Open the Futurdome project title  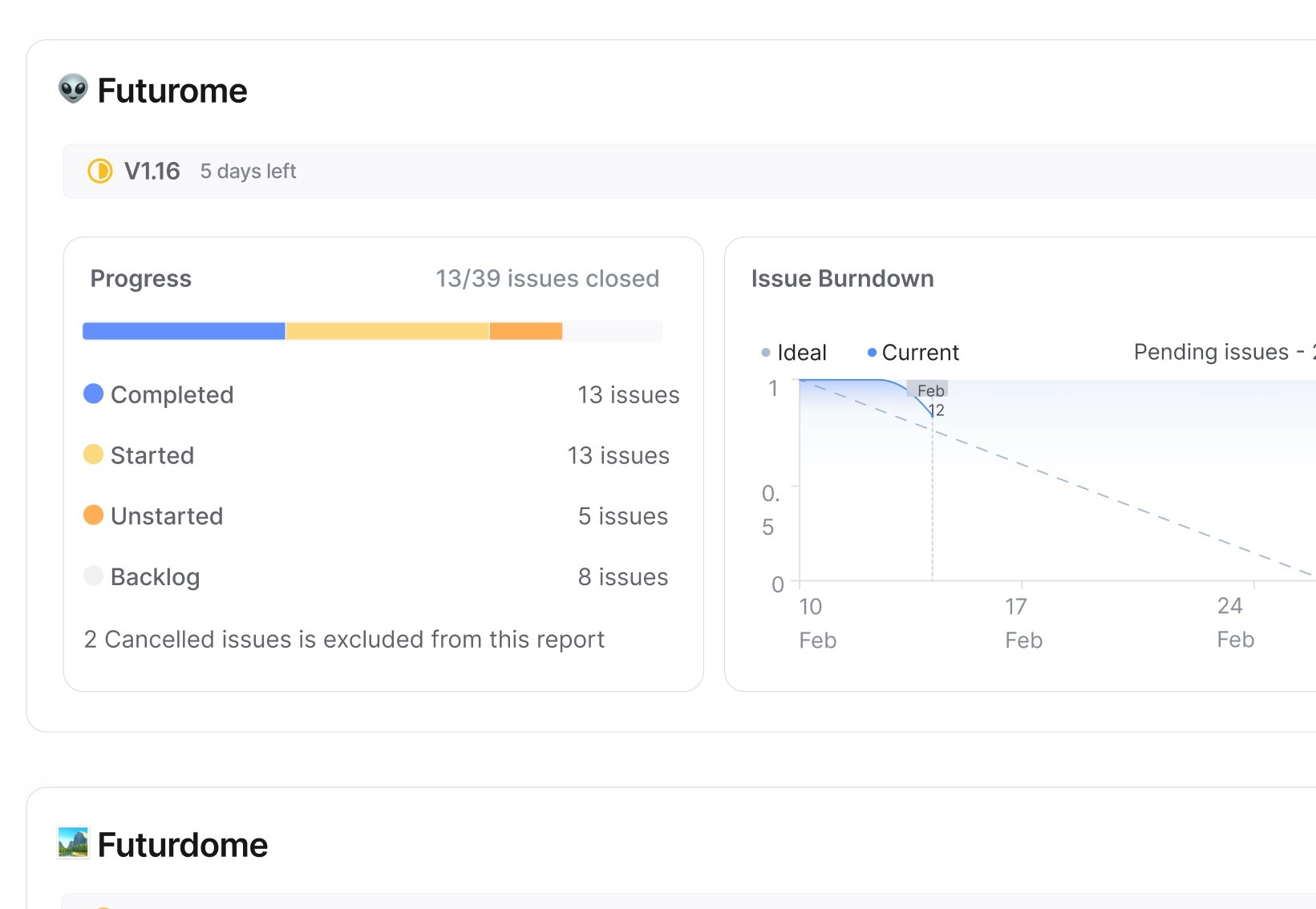click(182, 845)
